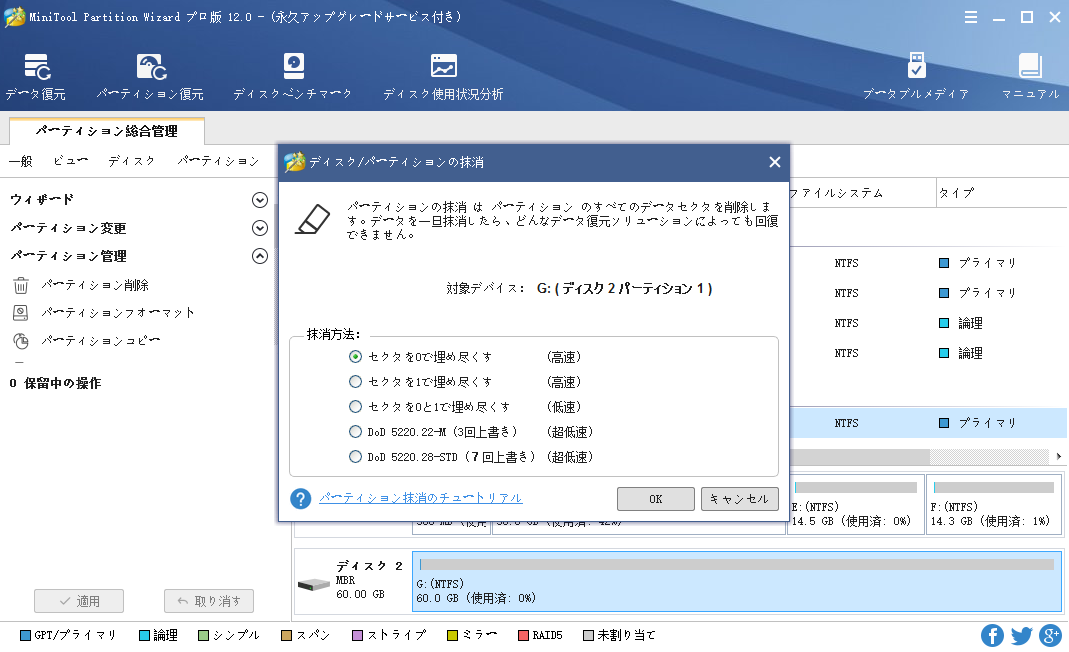Click the 未割り当て legend color swatch
This screenshot has height=652, width=1069.
click(588, 636)
